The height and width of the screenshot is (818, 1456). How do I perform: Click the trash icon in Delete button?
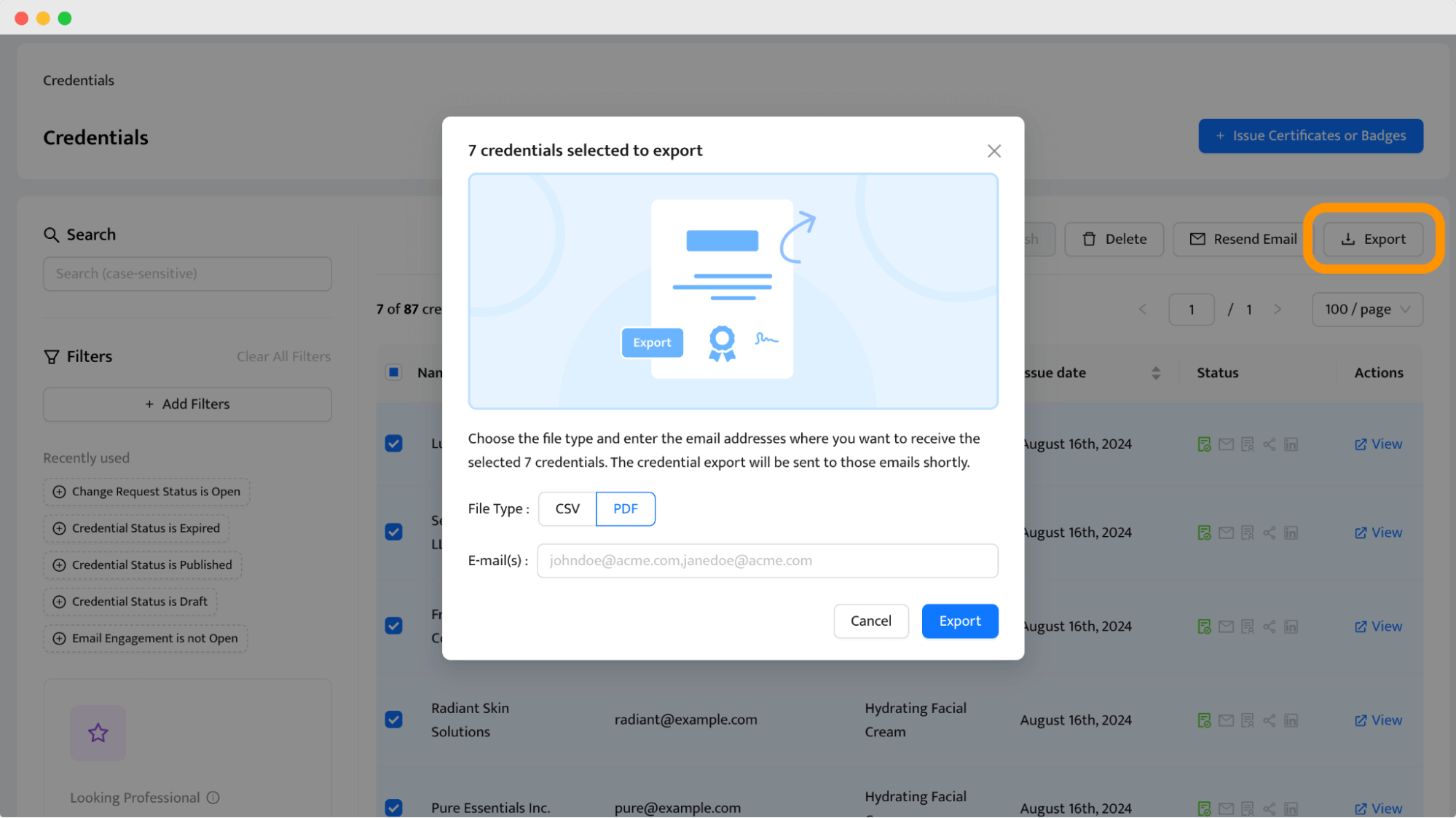[1089, 239]
